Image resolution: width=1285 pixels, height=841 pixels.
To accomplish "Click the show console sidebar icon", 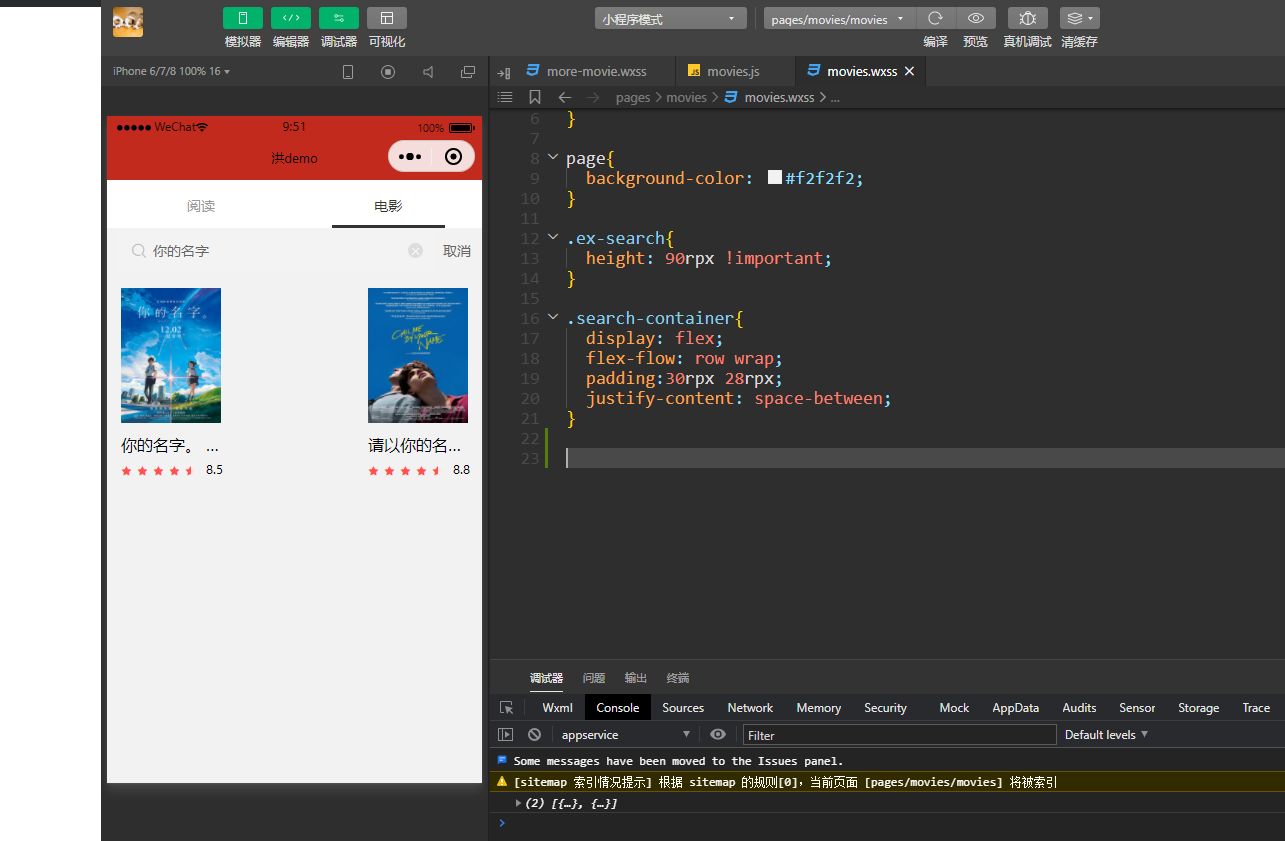I will click(x=505, y=735).
